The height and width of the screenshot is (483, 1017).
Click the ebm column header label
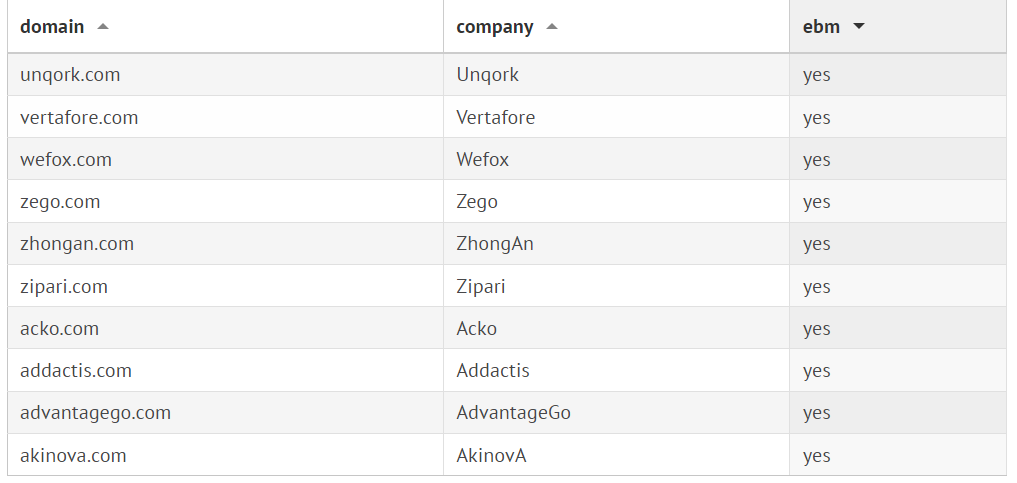(821, 27)
